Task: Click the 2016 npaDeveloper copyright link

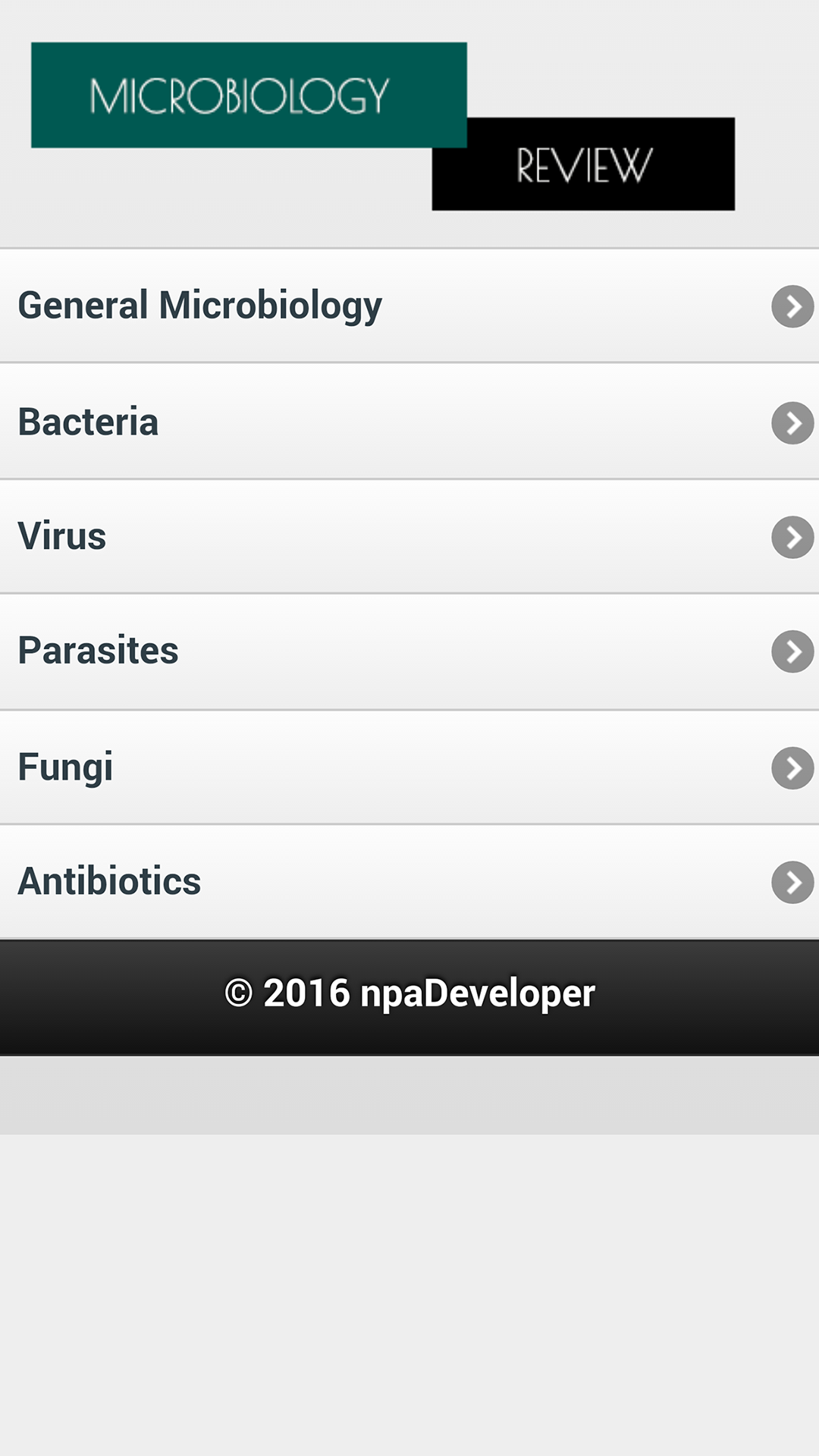Action: click(x=409, y=992)
